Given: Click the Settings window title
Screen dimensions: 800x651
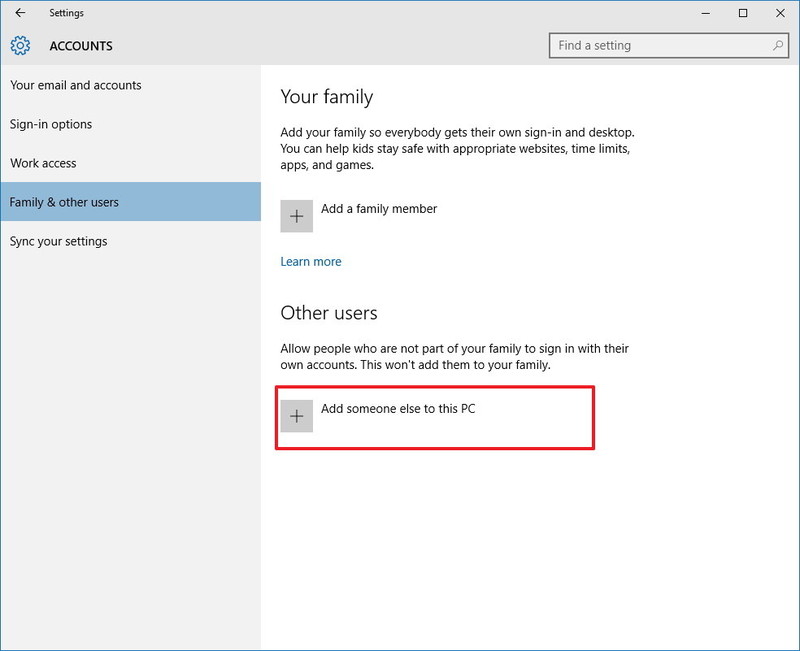Looking at the screenshot, I should (x=66, y=13).
